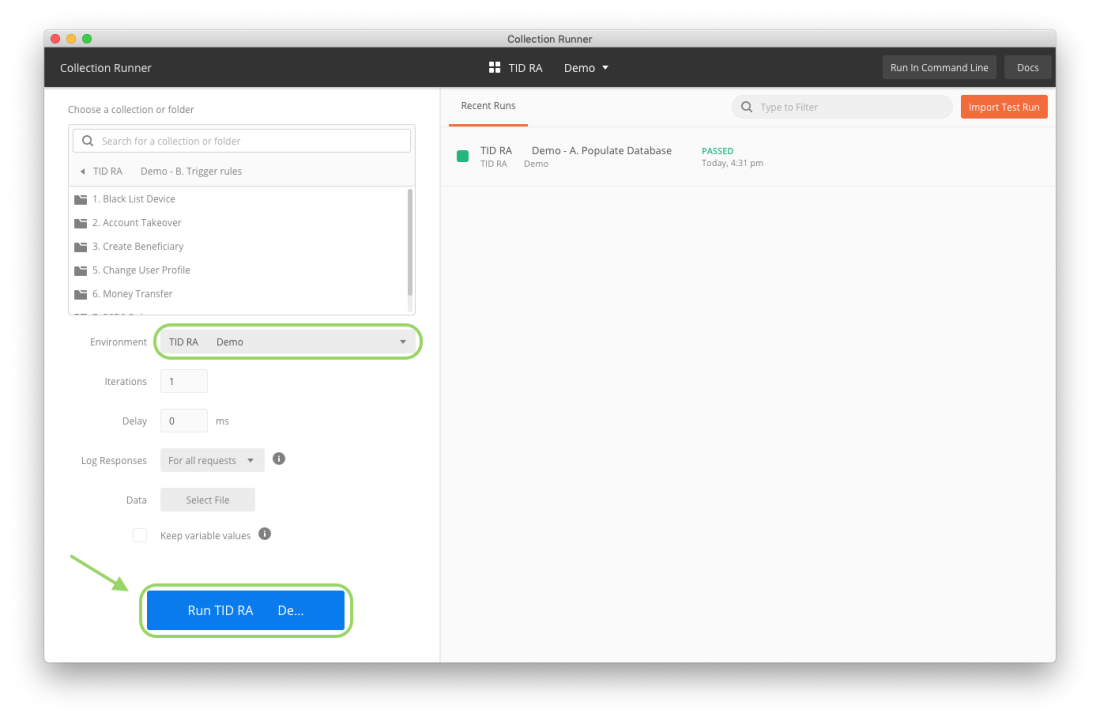Select the 6. Money Transfer folder
The image size is (1100, 721).
[x=239, y=294]
